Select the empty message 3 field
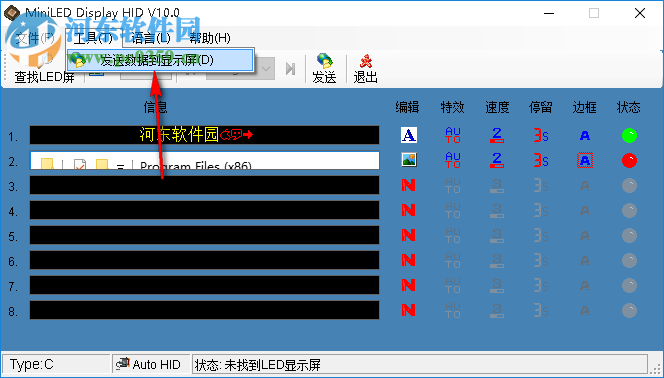This screenshot has height=378, width=664. (205, 185)
